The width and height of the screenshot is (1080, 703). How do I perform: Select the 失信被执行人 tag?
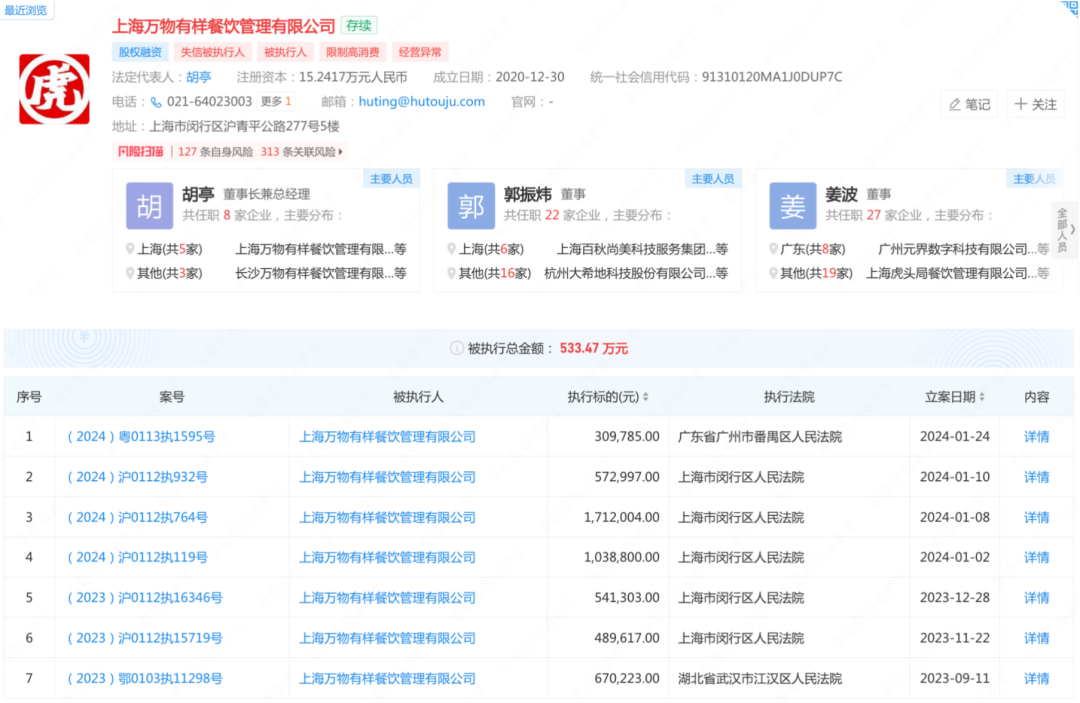[214, 52]
